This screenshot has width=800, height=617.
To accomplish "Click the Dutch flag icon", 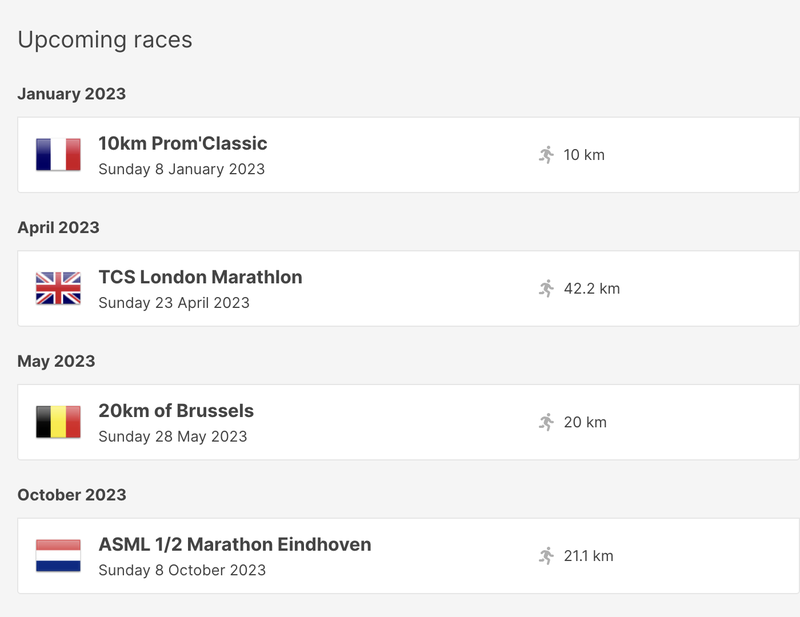I will click(57, 557).
